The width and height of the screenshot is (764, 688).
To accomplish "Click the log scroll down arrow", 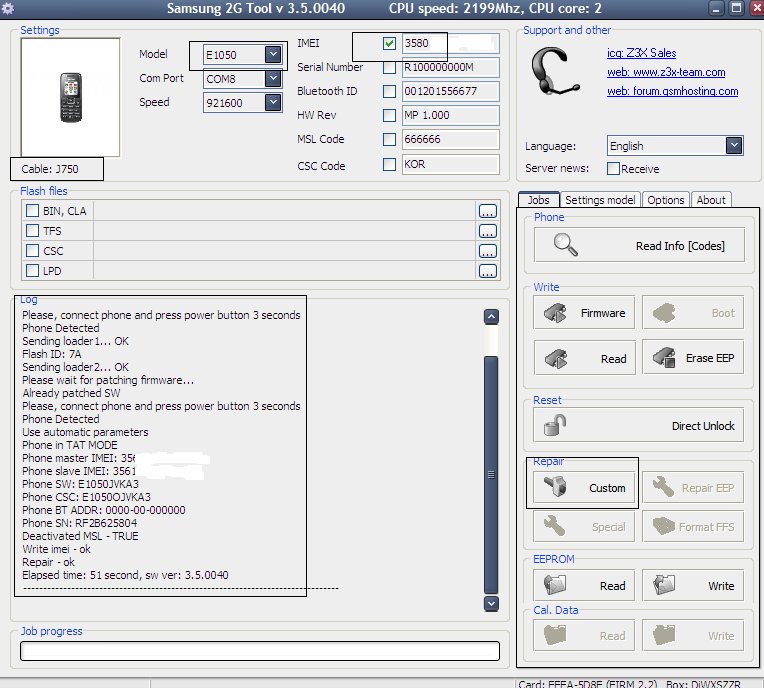I will pos(491,604).
